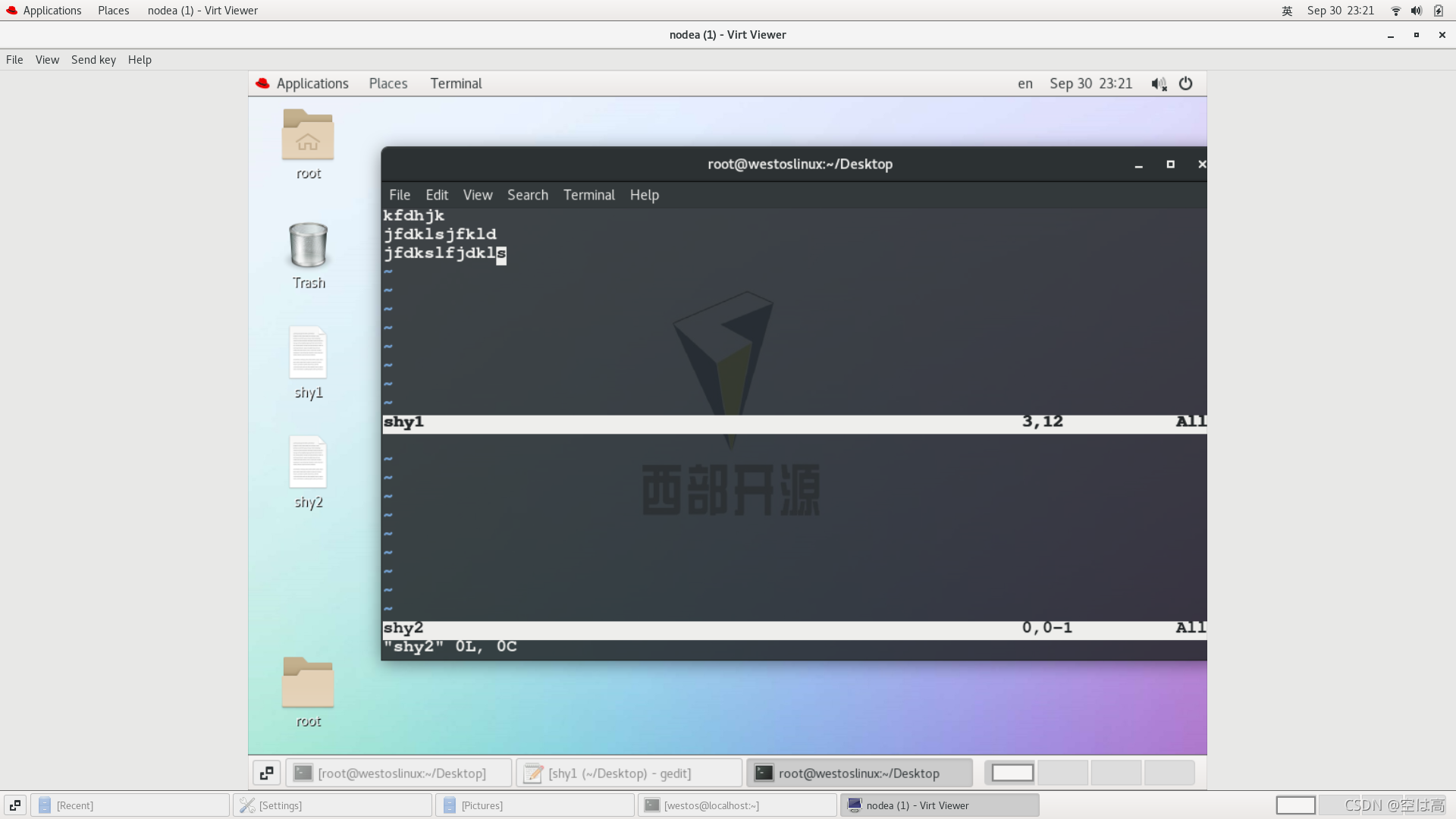Open host clock Sep 30 23:21

pos(1340,11)
